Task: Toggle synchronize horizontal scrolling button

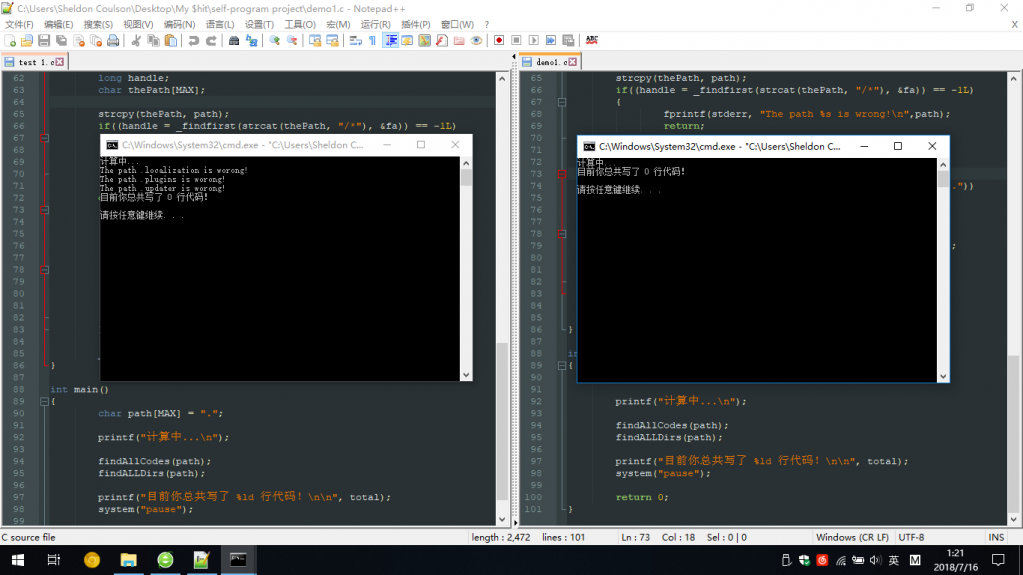Action: coord(332,40)
